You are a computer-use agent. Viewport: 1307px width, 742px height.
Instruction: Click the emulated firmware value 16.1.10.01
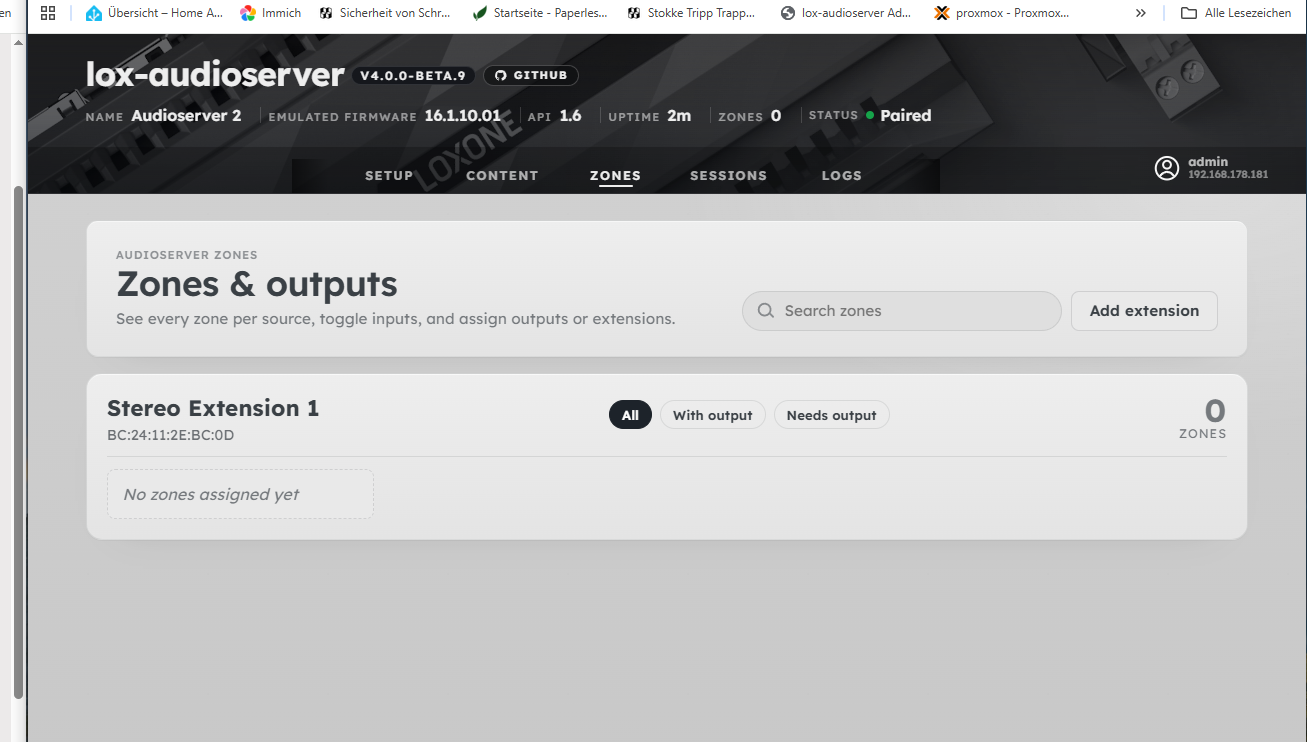click(462, 116)
